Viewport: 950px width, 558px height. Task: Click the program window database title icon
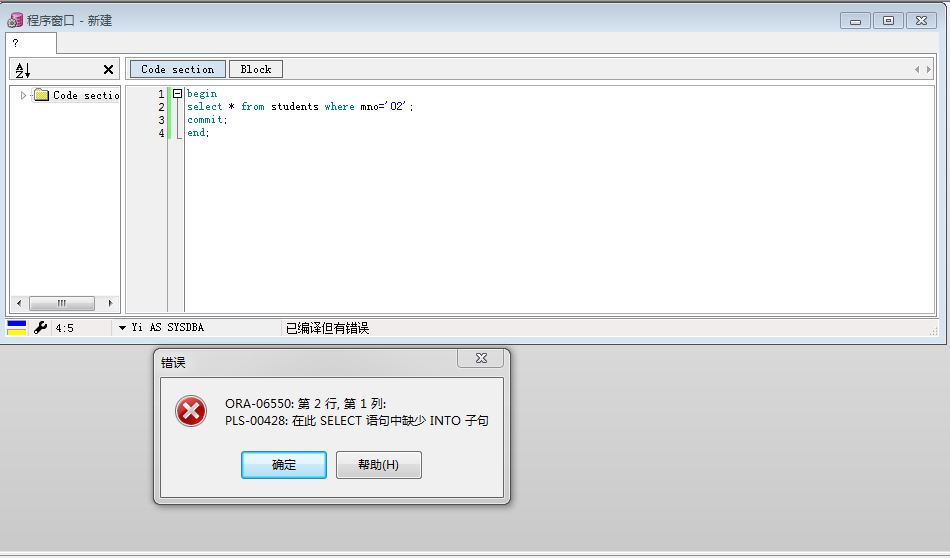pos(15,20)
